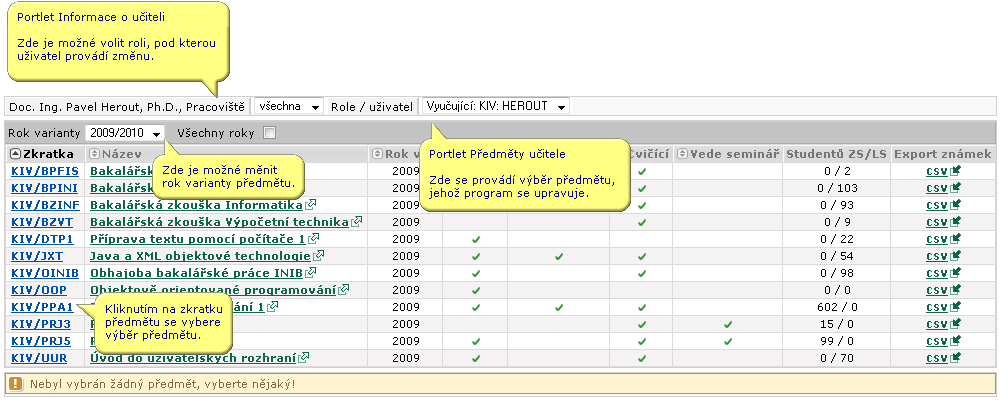Viewport: 1001px width, 400px height.
Task: Click the warning icon in the notice bar
Action: 16,385
